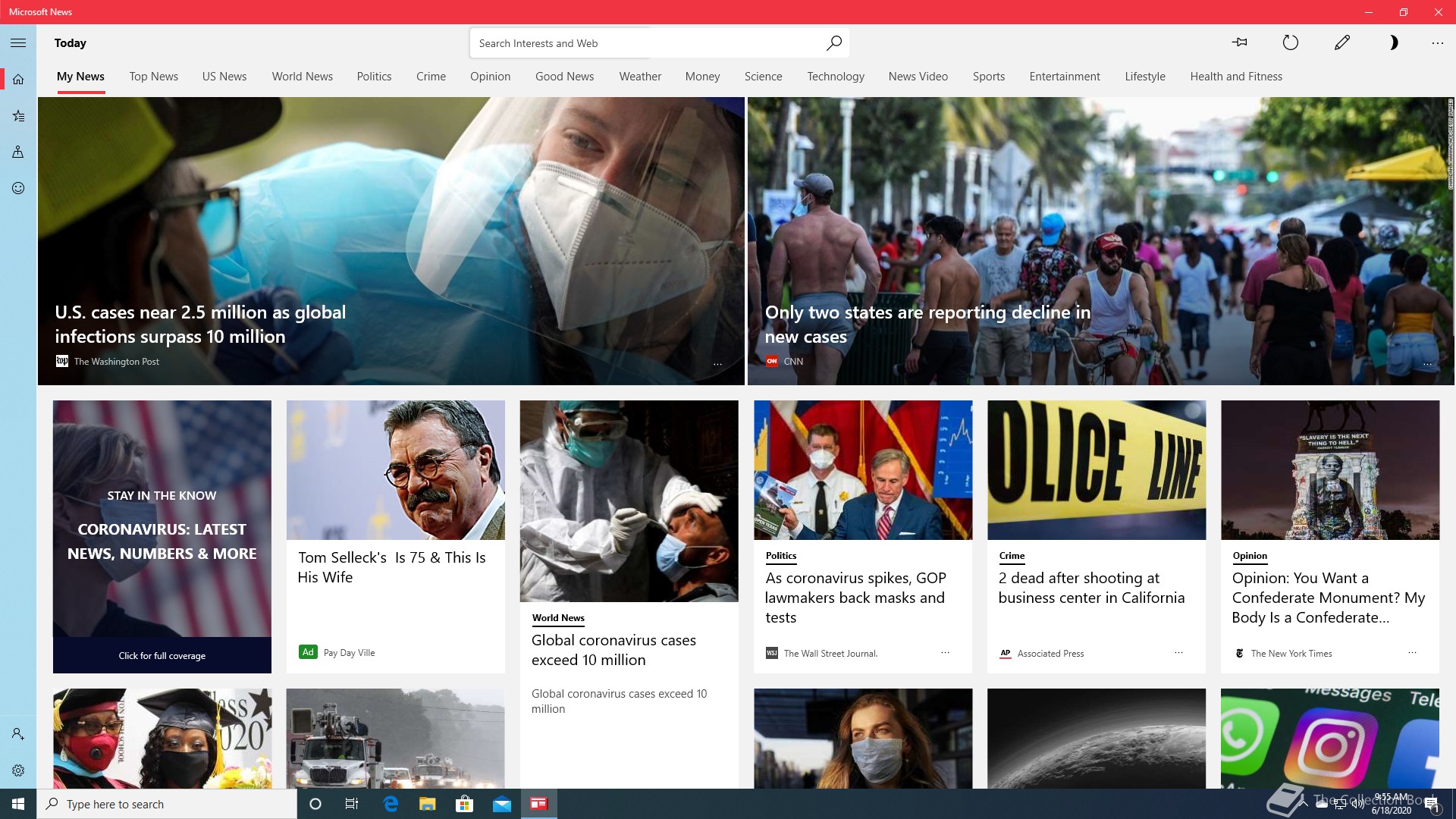
Task: Click taskbar 'Type here to search' box
Action: 167,804
